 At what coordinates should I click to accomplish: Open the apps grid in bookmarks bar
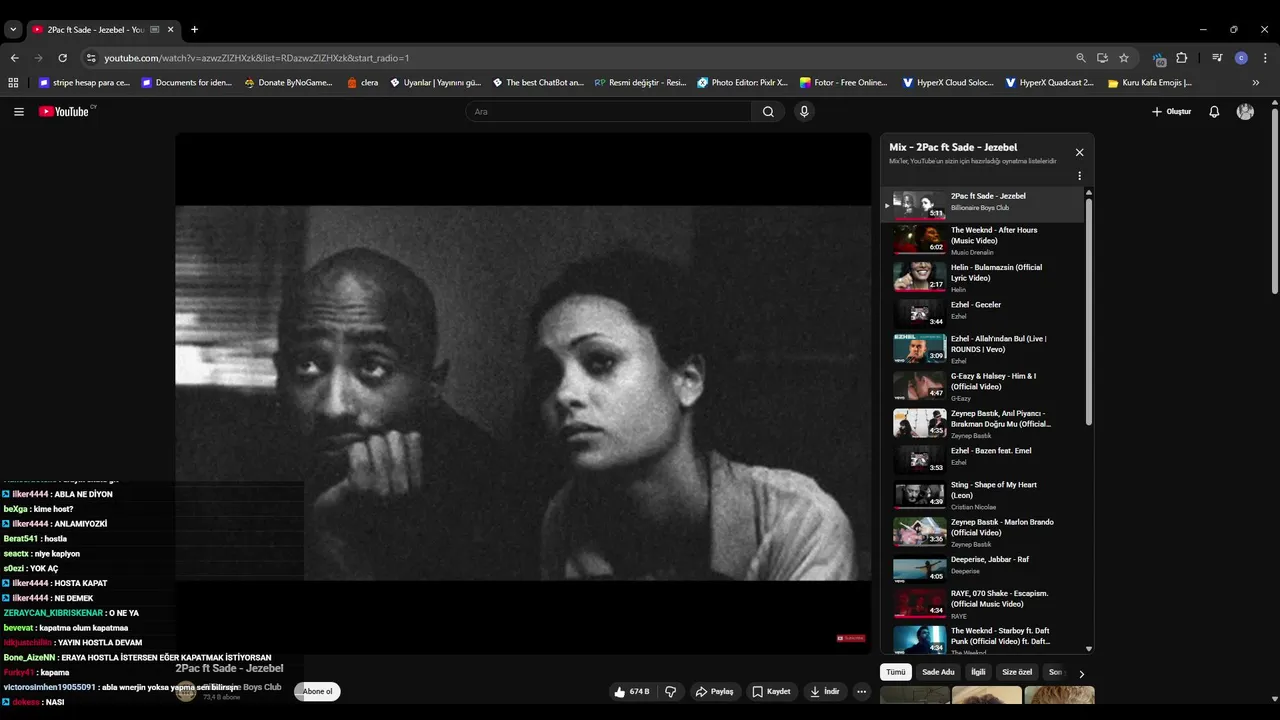(x=13, y=83)
